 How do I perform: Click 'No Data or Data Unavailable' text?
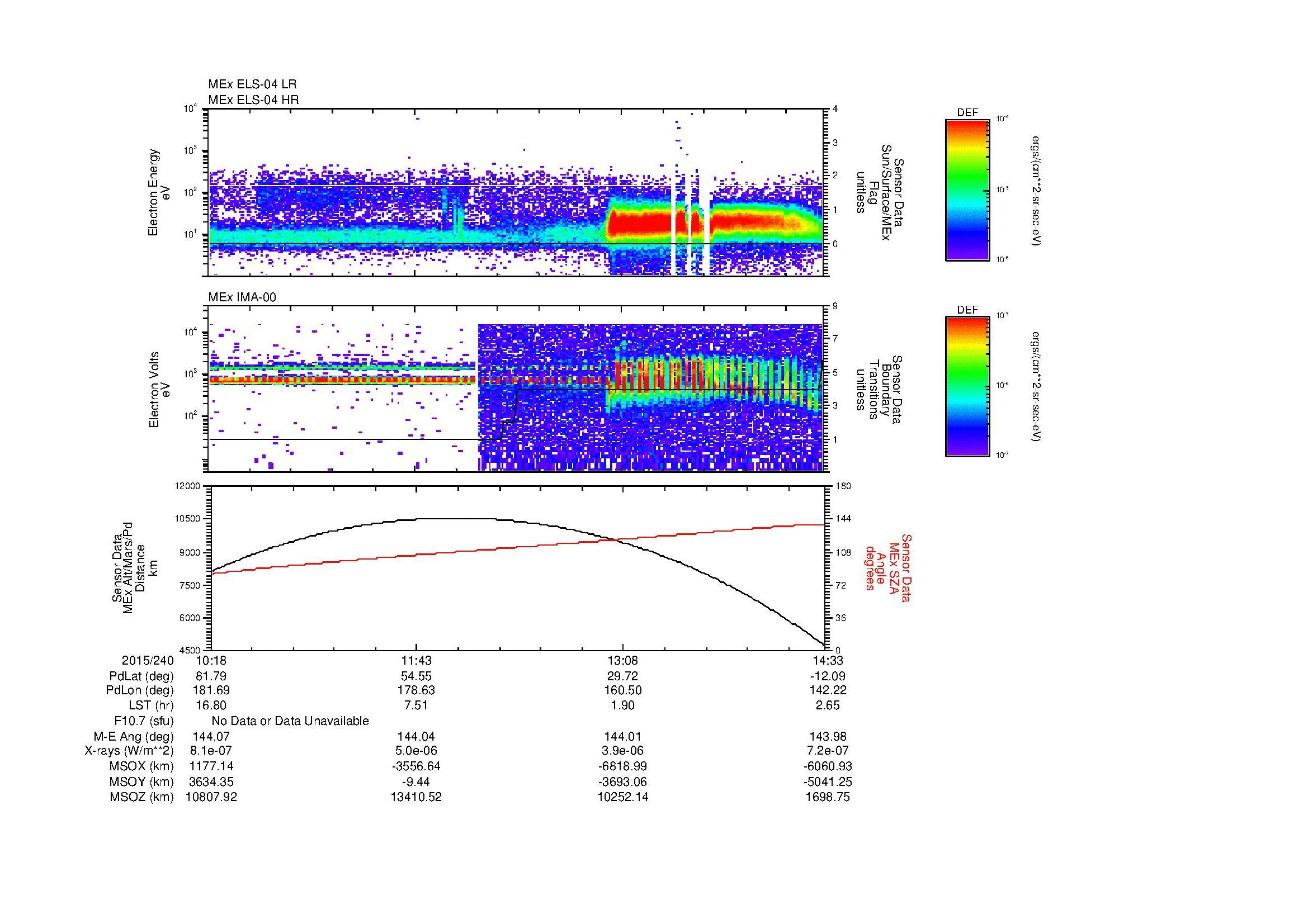290,721
